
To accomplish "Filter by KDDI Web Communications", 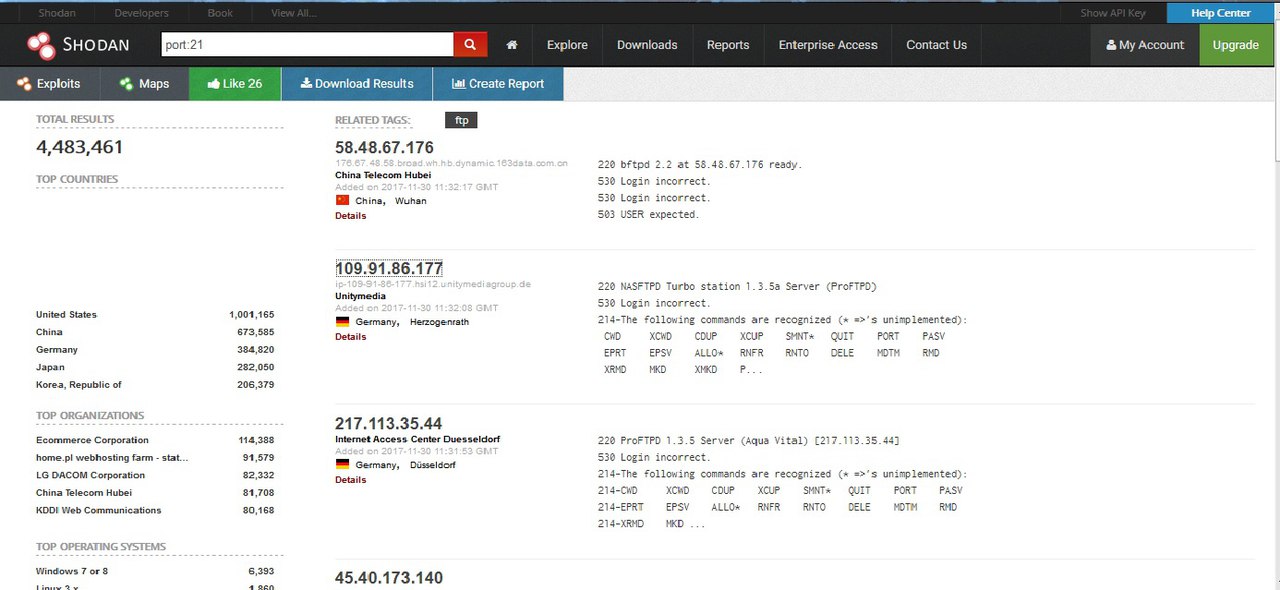I will [98, 510].
